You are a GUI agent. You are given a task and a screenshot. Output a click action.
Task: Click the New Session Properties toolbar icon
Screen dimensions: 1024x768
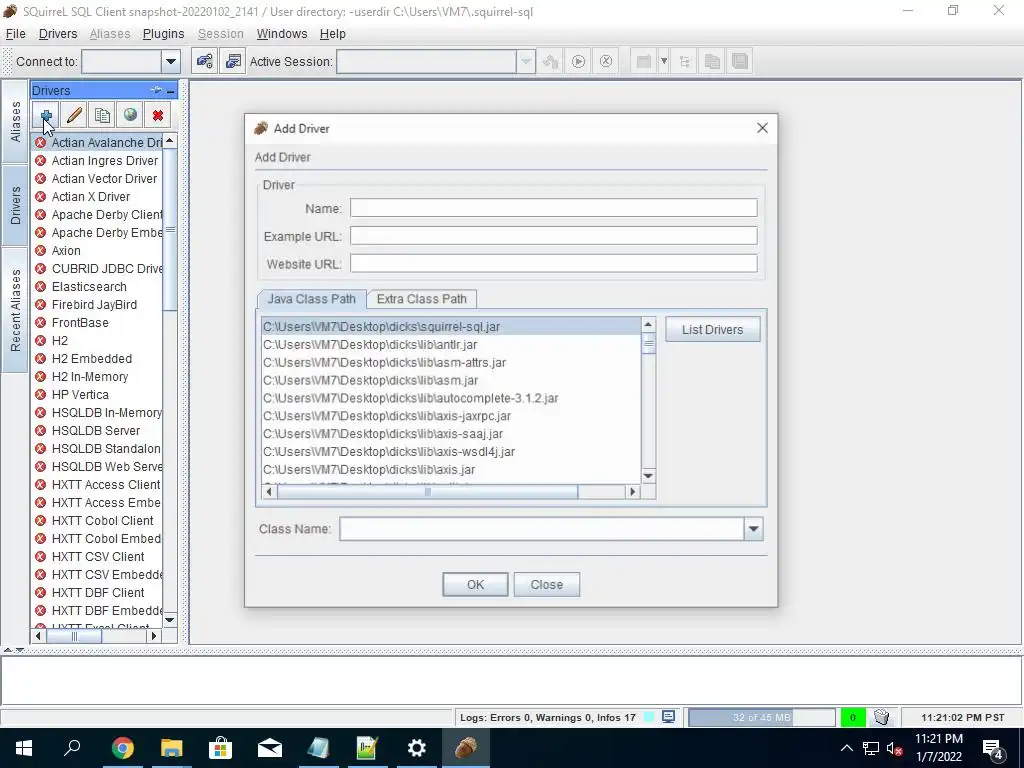pyautogui.click(x=232, y=61)
